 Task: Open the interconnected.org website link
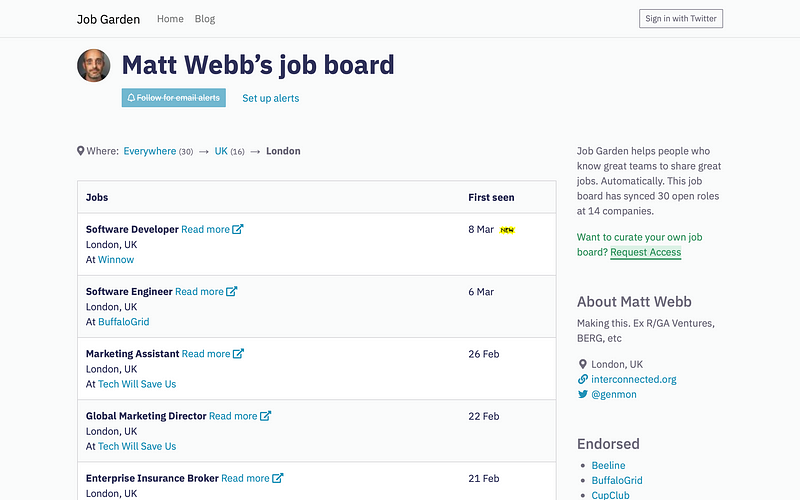coord(634,380)
